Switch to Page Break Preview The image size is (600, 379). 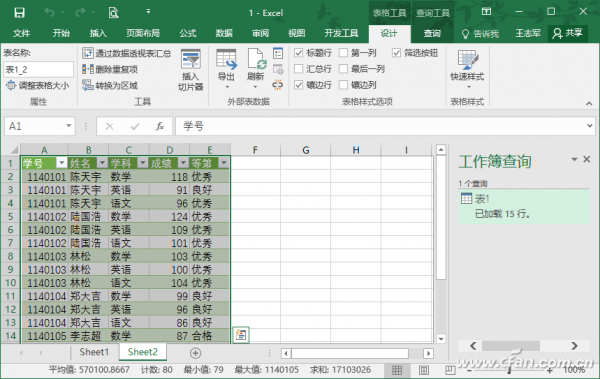pyautogui.click(x=450, y=370)
